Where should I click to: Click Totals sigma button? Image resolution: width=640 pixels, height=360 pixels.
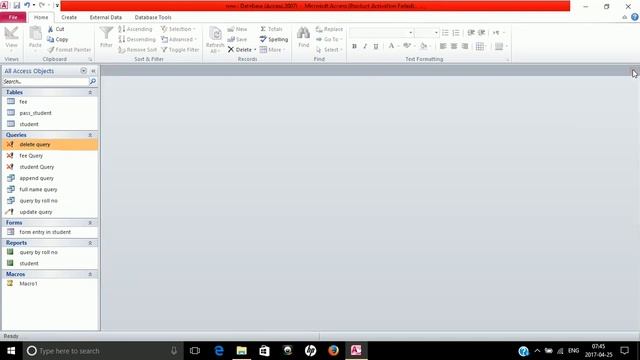(x=271, y=29)
